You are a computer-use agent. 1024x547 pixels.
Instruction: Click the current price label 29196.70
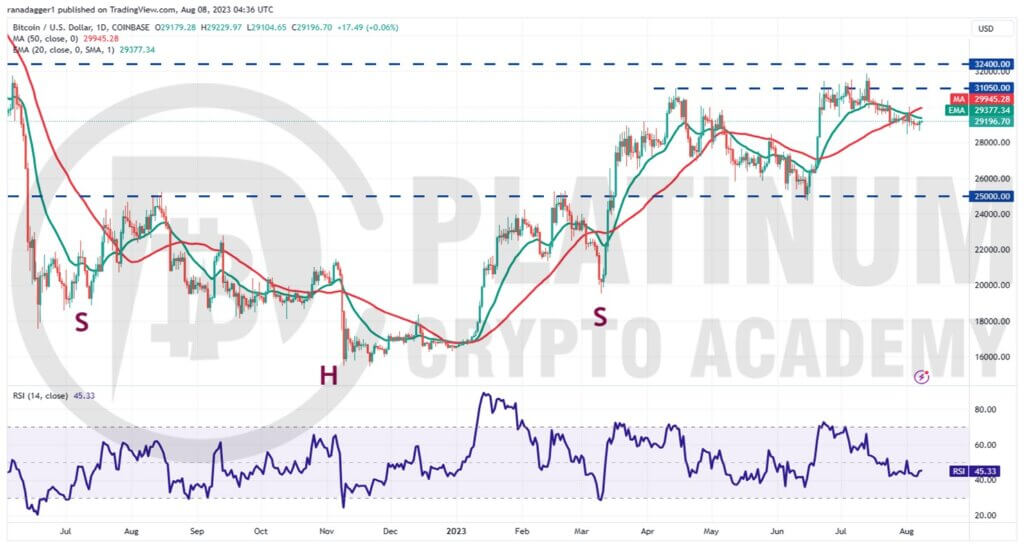click(x=993, y=121)
